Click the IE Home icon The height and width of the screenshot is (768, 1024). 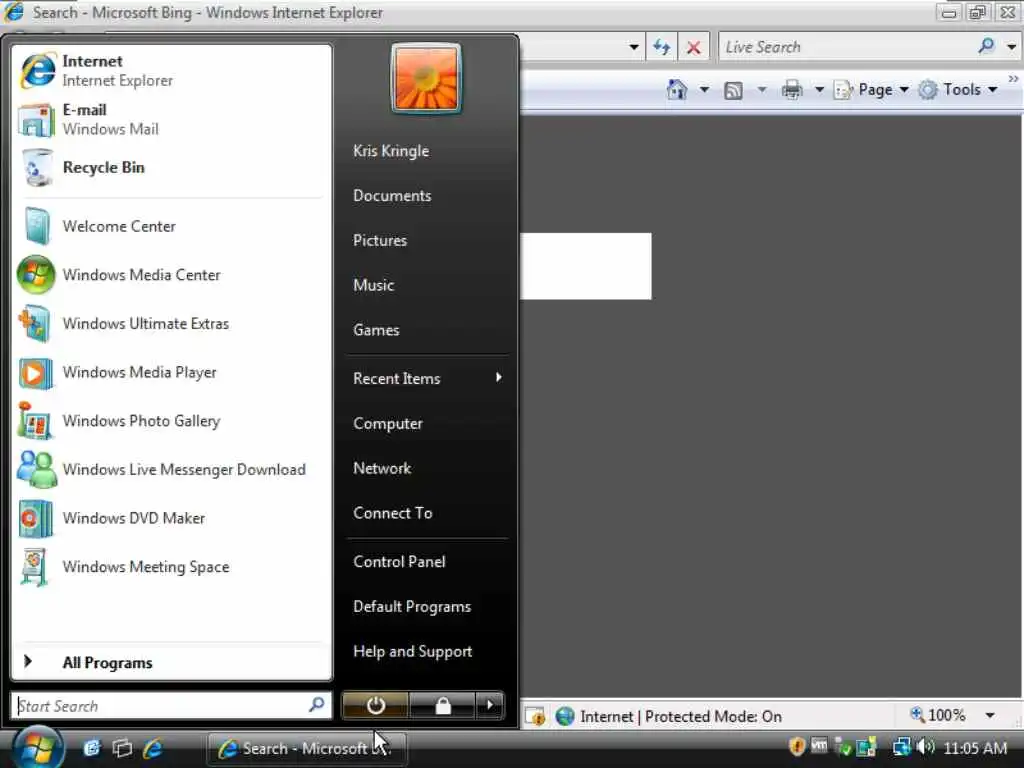677,89
